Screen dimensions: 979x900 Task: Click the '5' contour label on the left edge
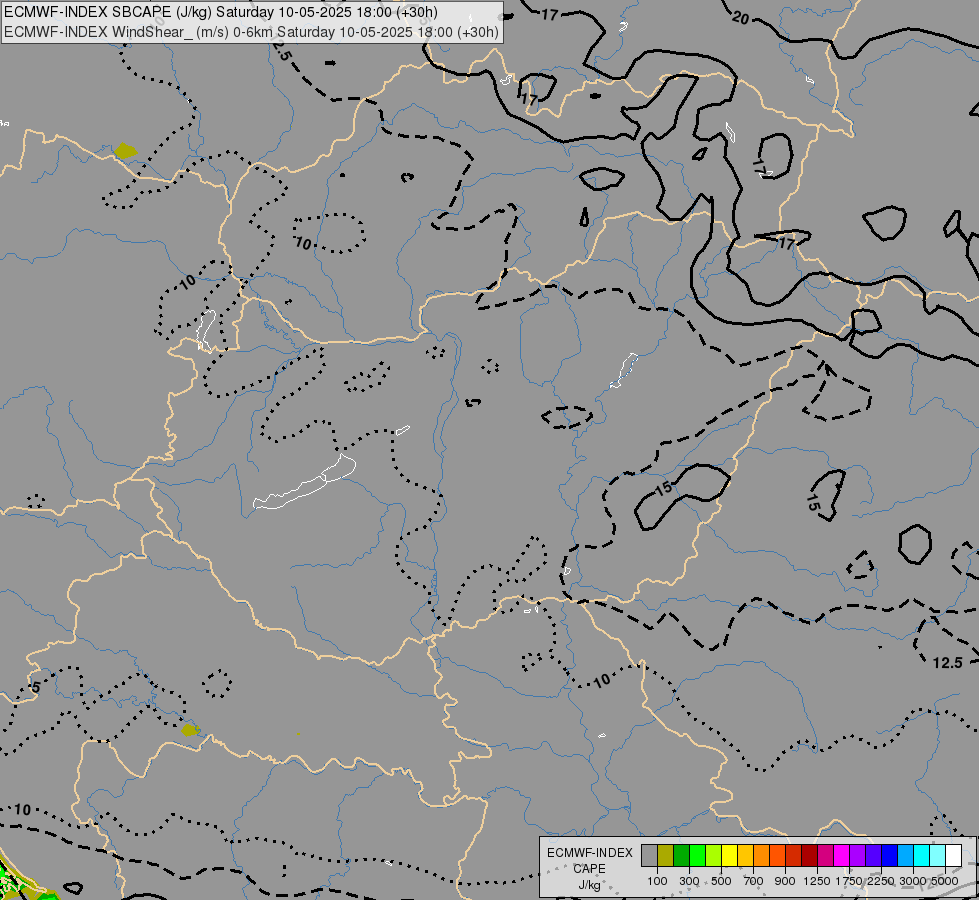36,688
